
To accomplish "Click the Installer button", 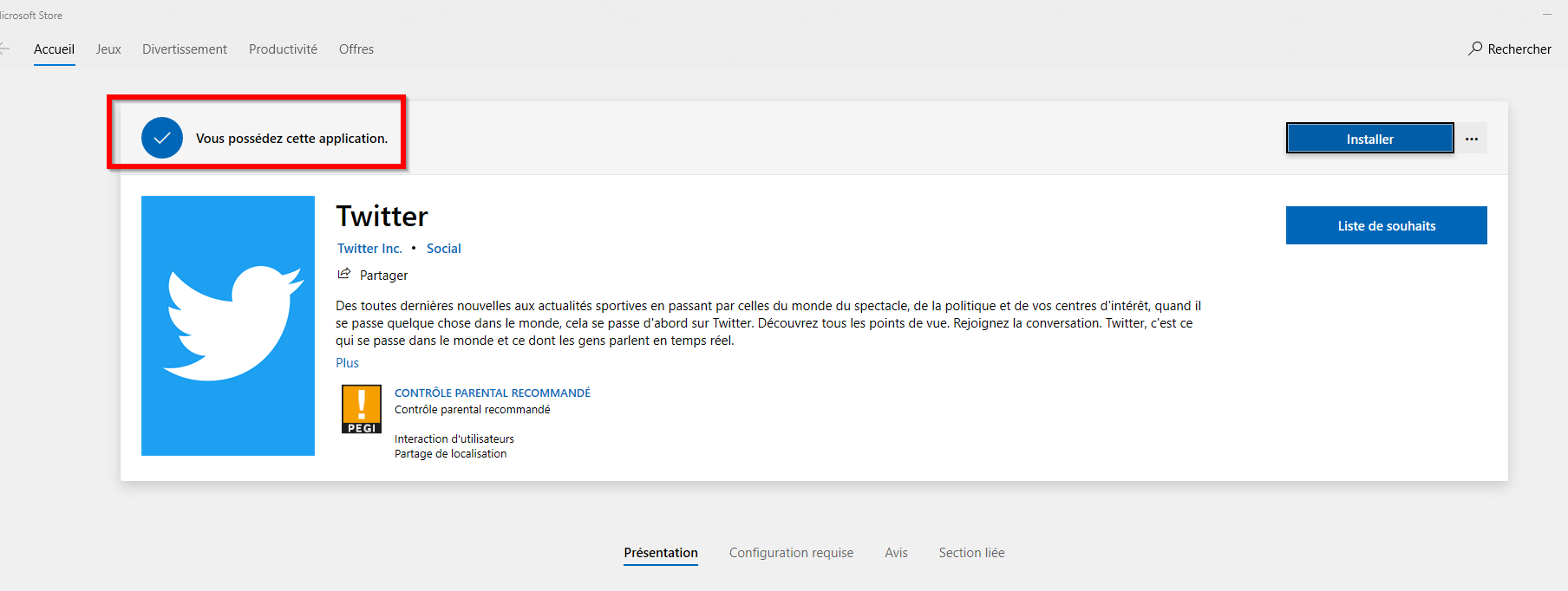I will pos(1369,139).
